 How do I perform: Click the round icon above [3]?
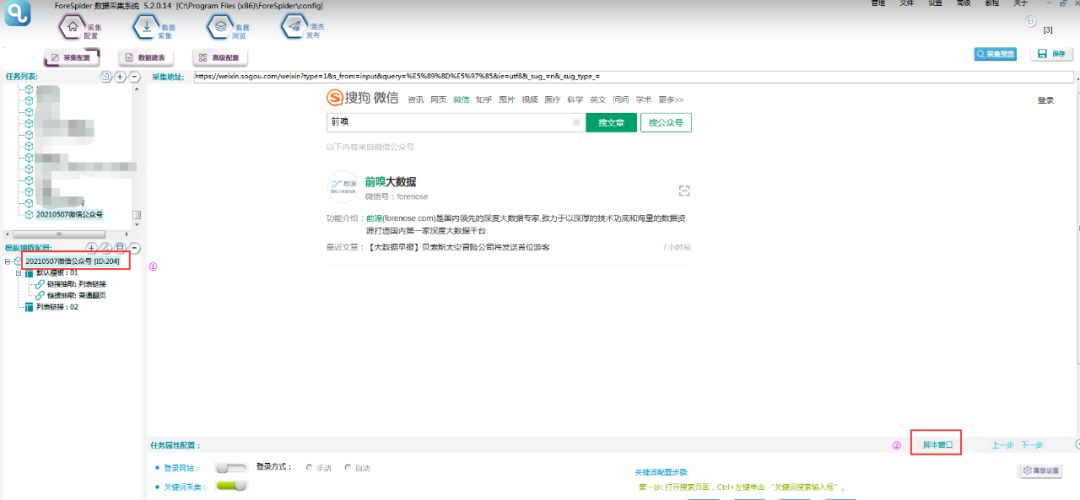coord(1031,21)
